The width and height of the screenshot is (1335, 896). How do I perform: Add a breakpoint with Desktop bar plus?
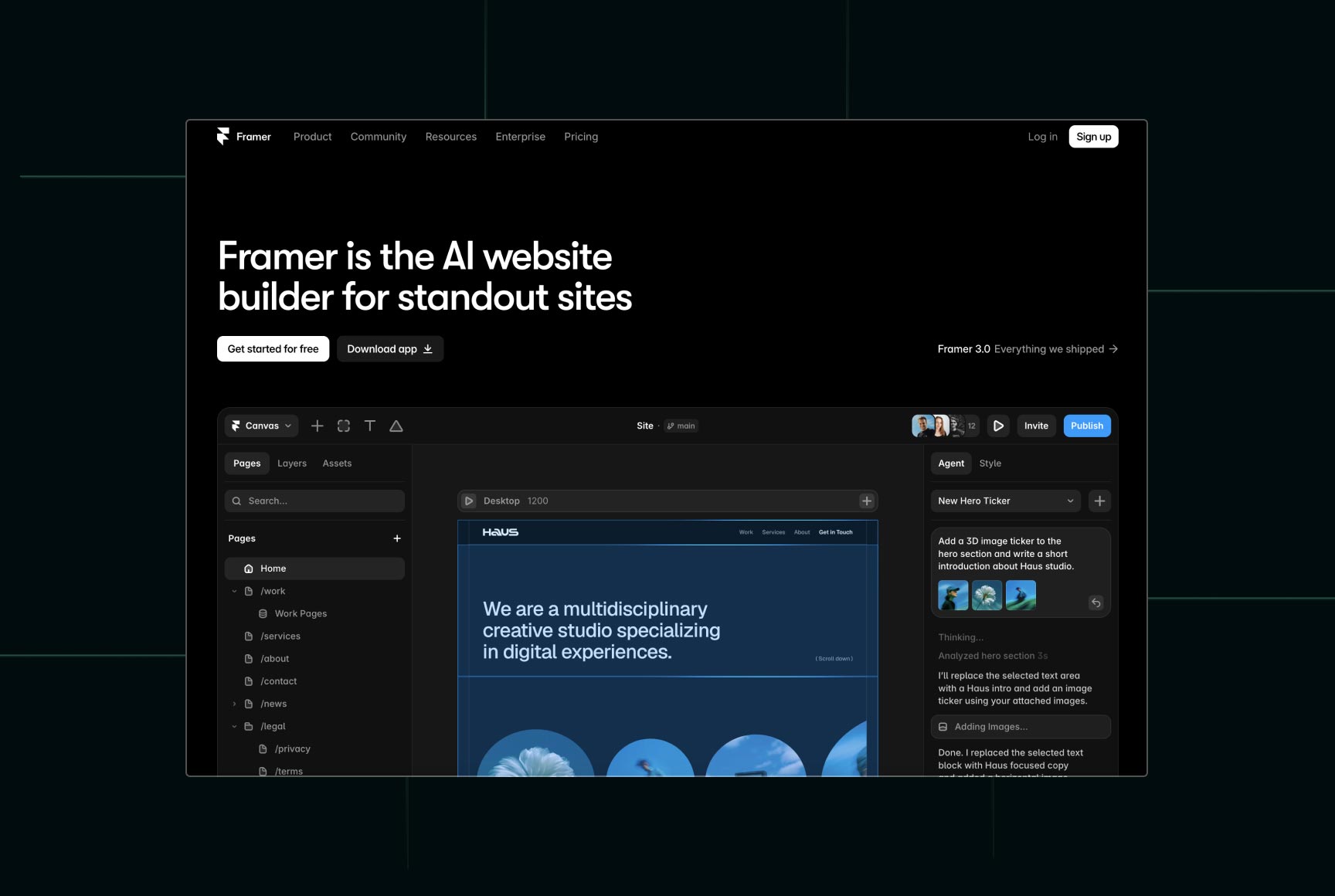867,501
